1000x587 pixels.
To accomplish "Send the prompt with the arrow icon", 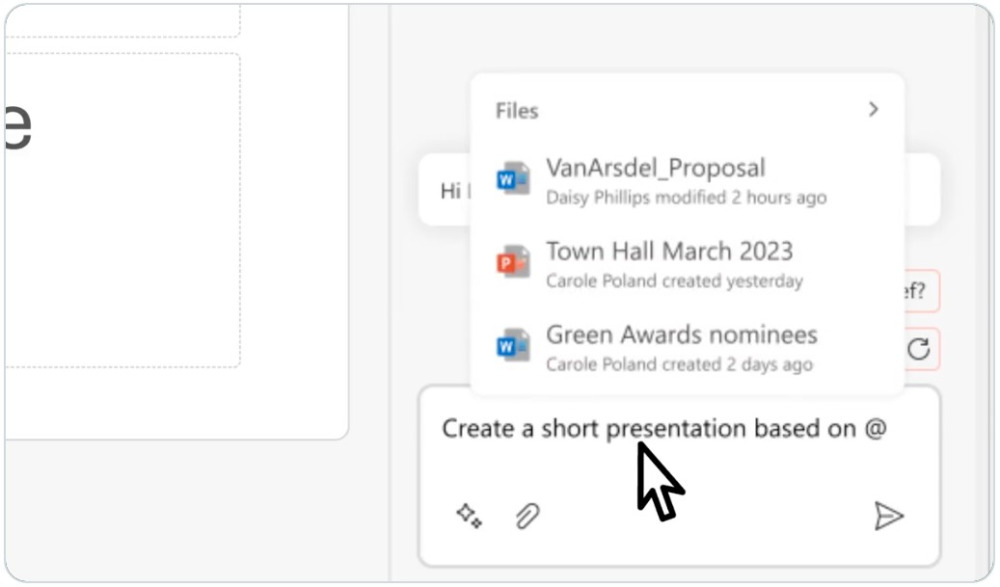I will 888,516.
